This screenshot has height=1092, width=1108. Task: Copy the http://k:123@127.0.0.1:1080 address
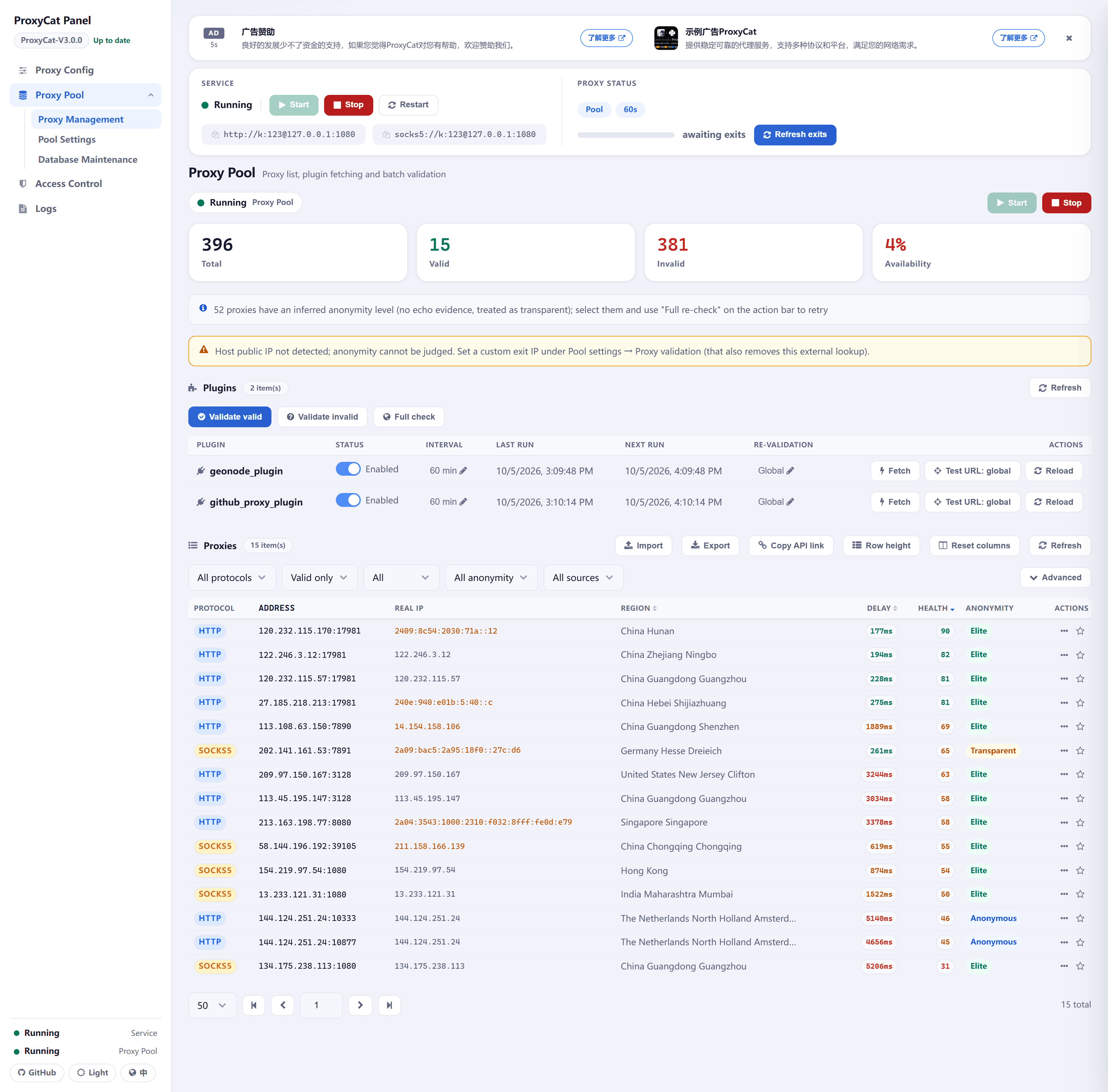point(216,135)
